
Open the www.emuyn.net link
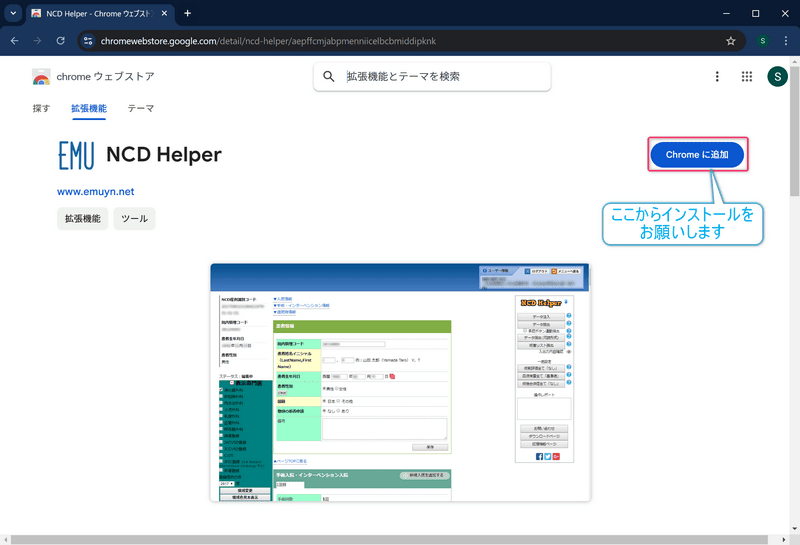pyautogui.click(x=95, y=191)
